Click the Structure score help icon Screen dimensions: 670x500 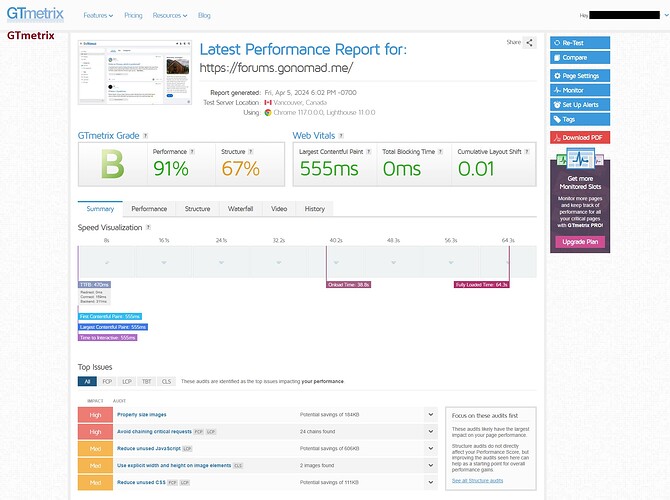point(250,152)
